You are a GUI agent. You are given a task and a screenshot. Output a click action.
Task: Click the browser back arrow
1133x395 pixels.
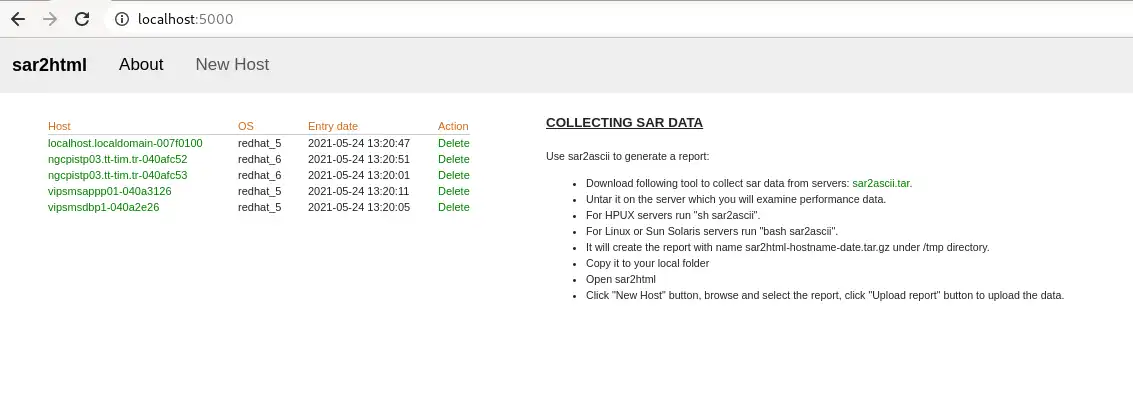[18, 19]
